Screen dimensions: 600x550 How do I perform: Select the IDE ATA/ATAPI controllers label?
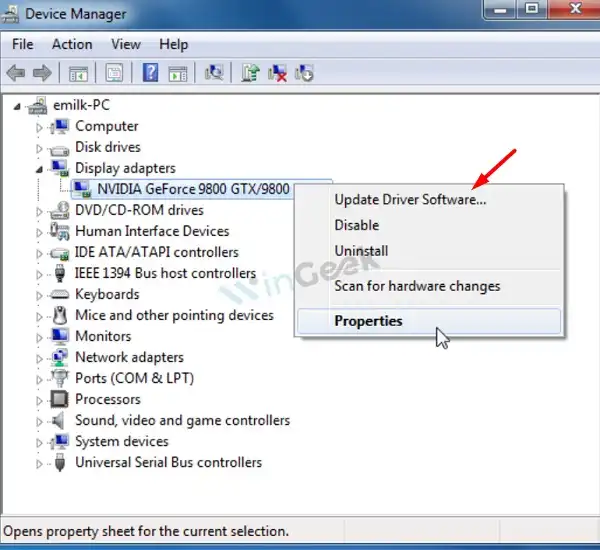coord(157,252)
